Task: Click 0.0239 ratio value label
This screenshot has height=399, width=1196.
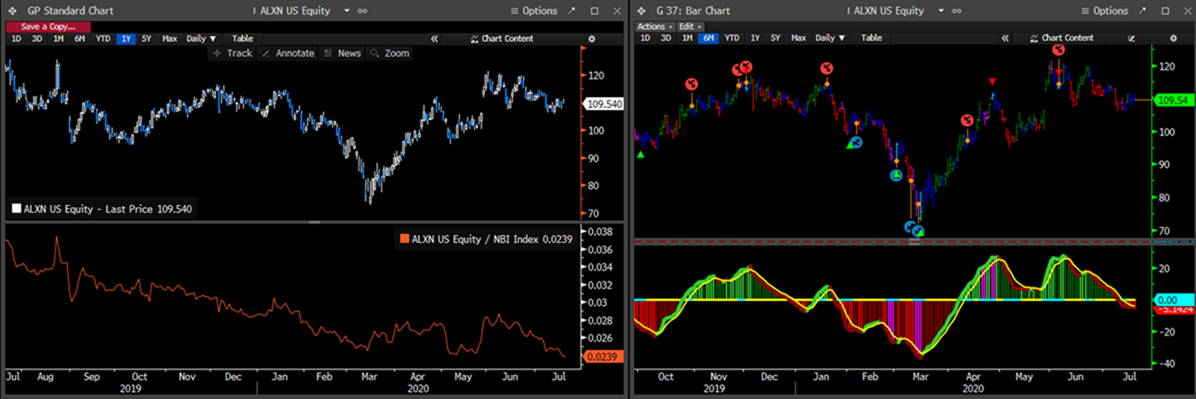Action: point(603,356)
